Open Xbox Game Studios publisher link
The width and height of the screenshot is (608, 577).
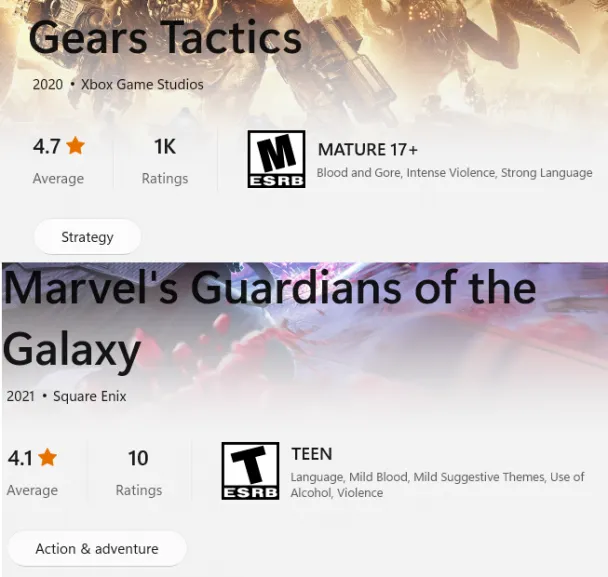142,84
